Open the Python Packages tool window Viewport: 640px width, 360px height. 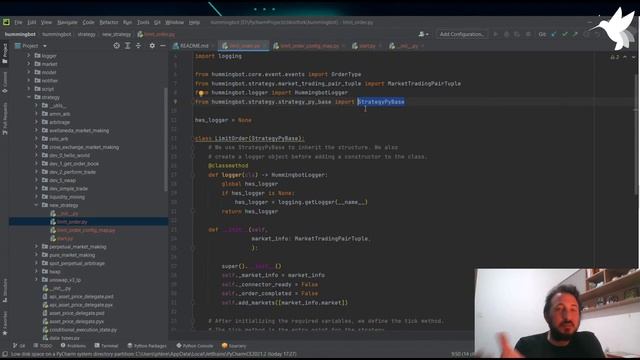(147, 346)
